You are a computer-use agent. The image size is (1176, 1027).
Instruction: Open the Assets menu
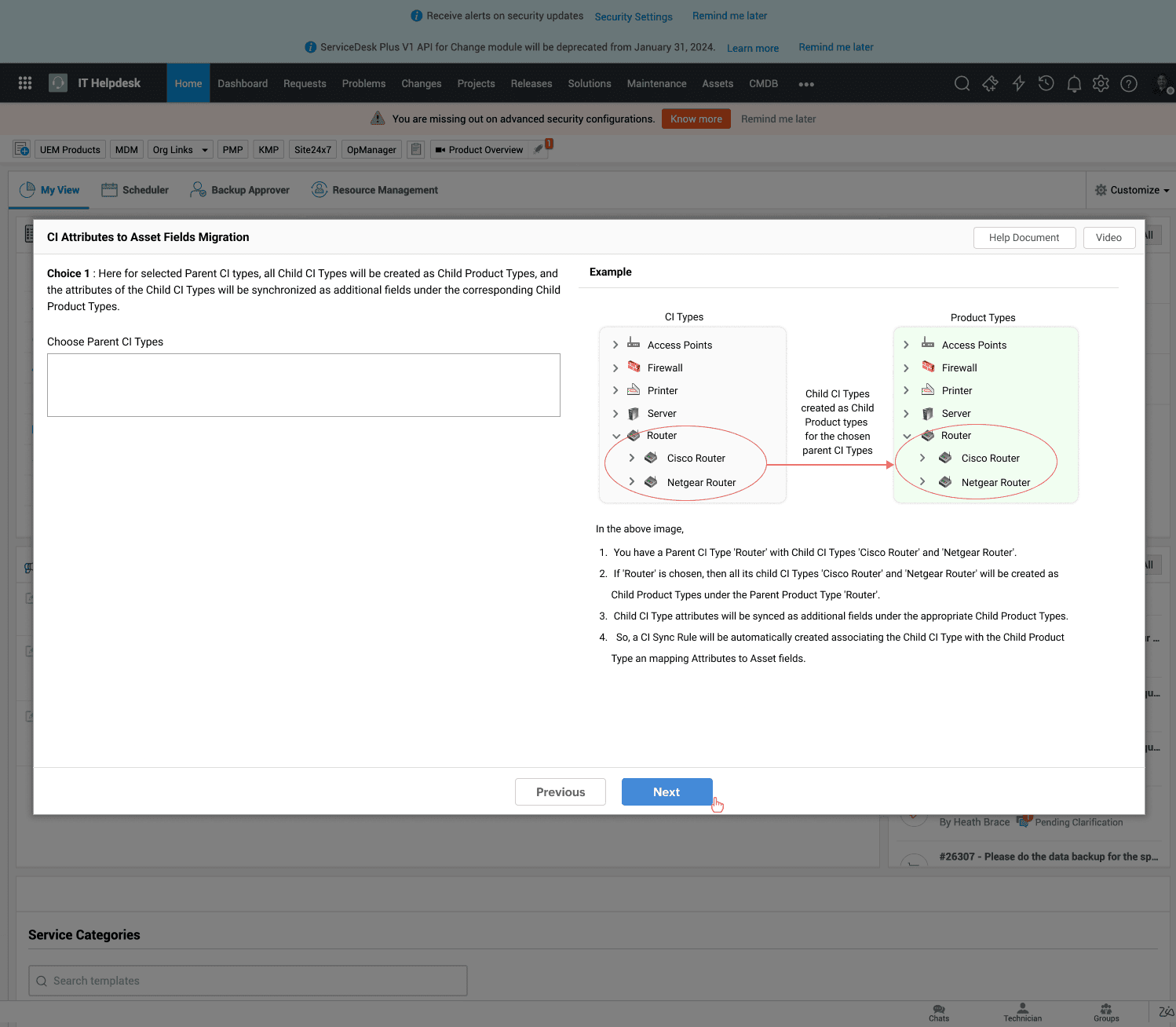pos(718,84)
